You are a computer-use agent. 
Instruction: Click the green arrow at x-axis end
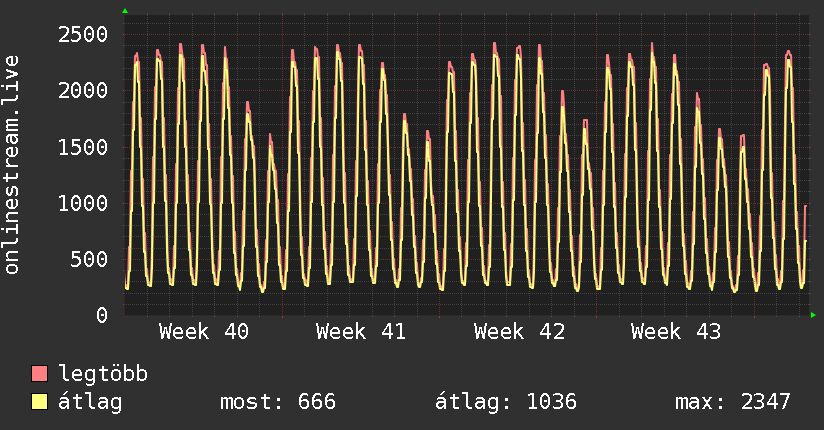813,315
